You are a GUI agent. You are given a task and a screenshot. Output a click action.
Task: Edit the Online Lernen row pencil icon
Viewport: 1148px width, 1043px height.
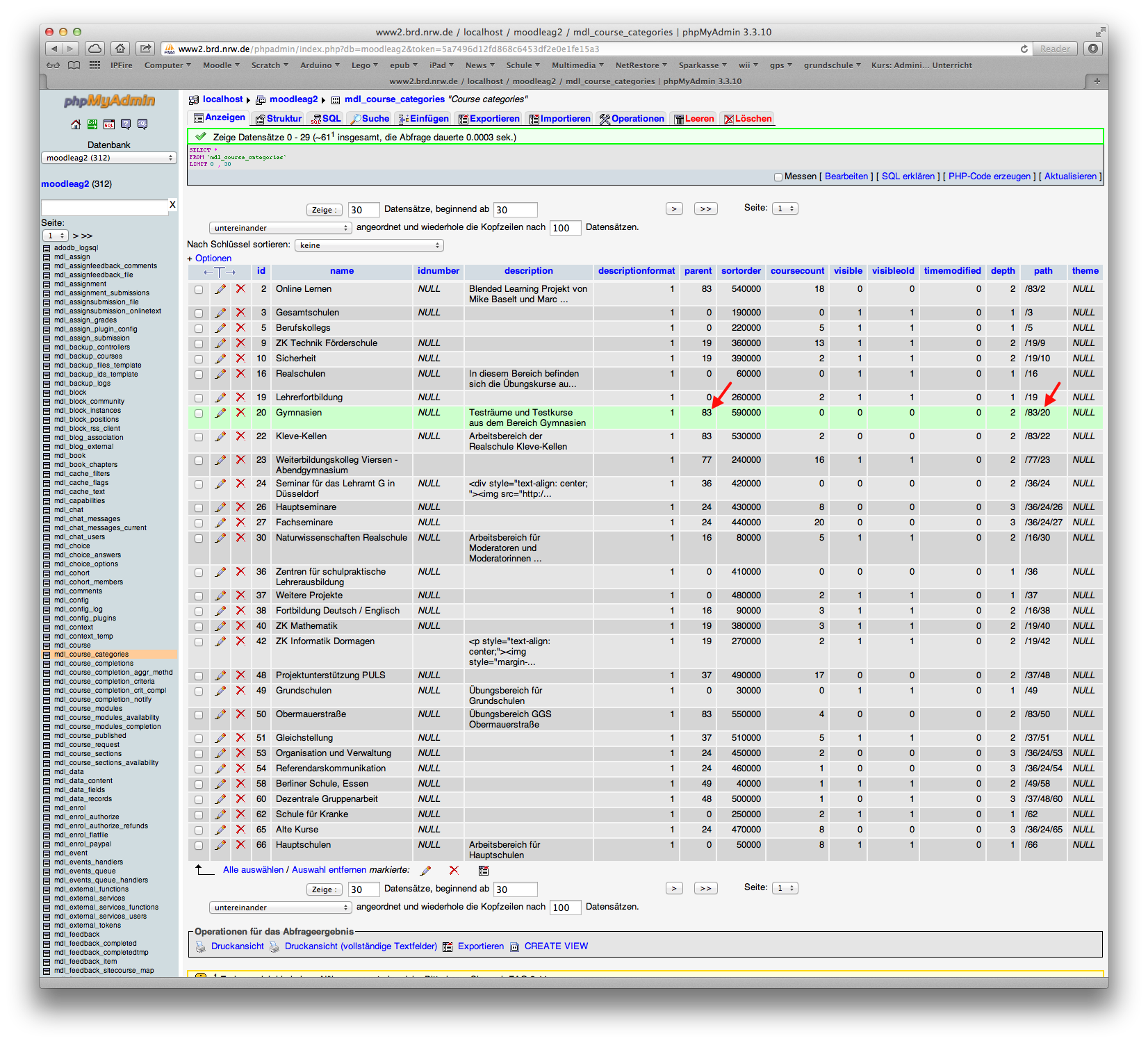[x=220, y=289]
